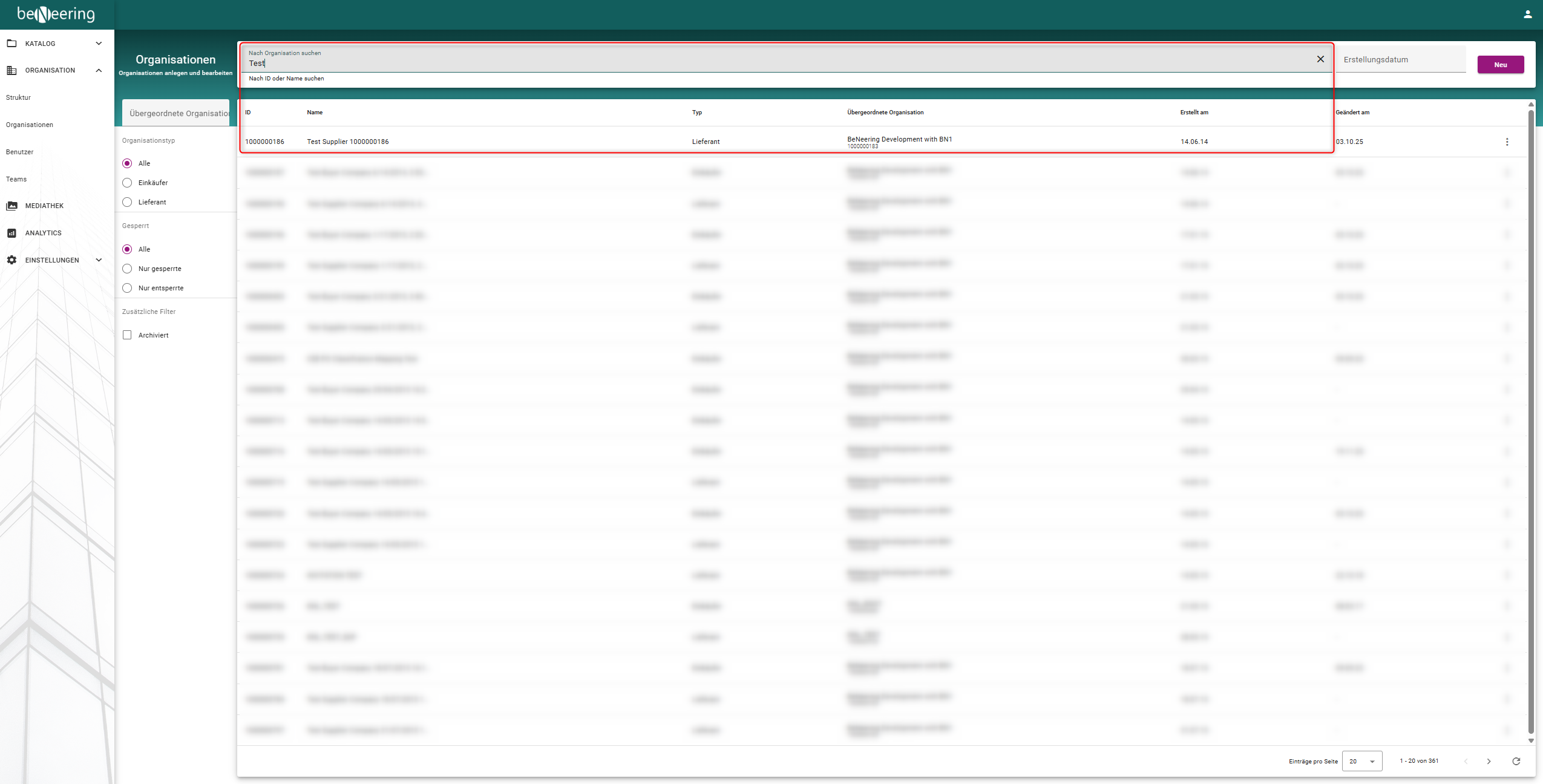Expand the Katalog menu chevron
The height and width of the screenshot is (784, 1543).
click(x=99, y=44)
